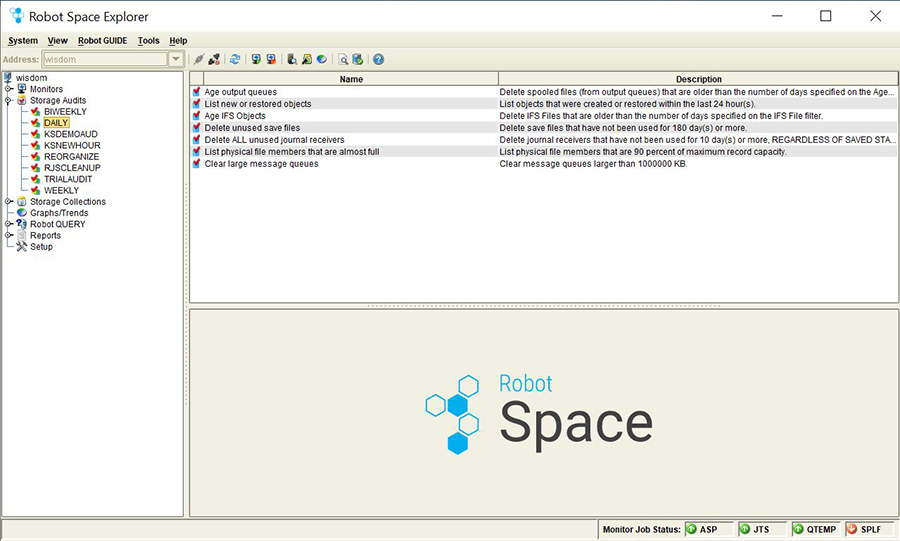Screen dimensions: 900x541
Task: Click the green start monitors toolbar icon
Action: (256, 59)
